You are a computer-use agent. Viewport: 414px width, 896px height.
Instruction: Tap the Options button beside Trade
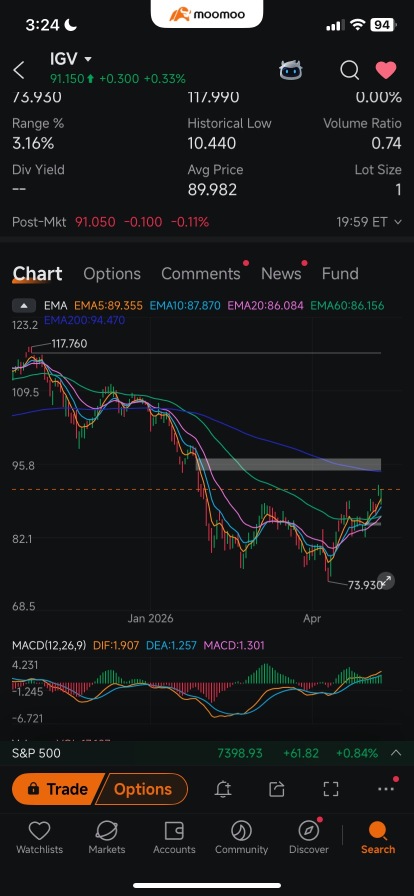[142, 789]
